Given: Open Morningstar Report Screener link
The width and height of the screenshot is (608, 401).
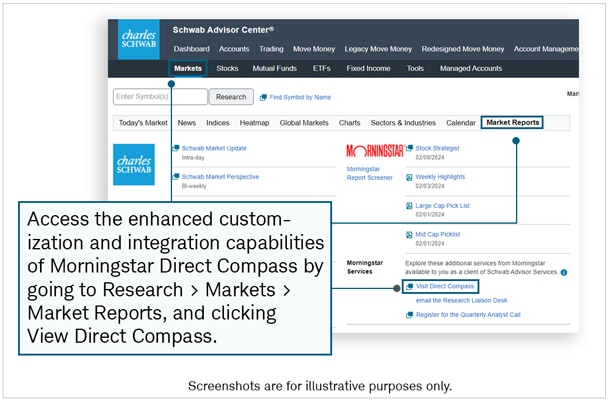Looking at the screenshot, I should click(x=369, y=173).
